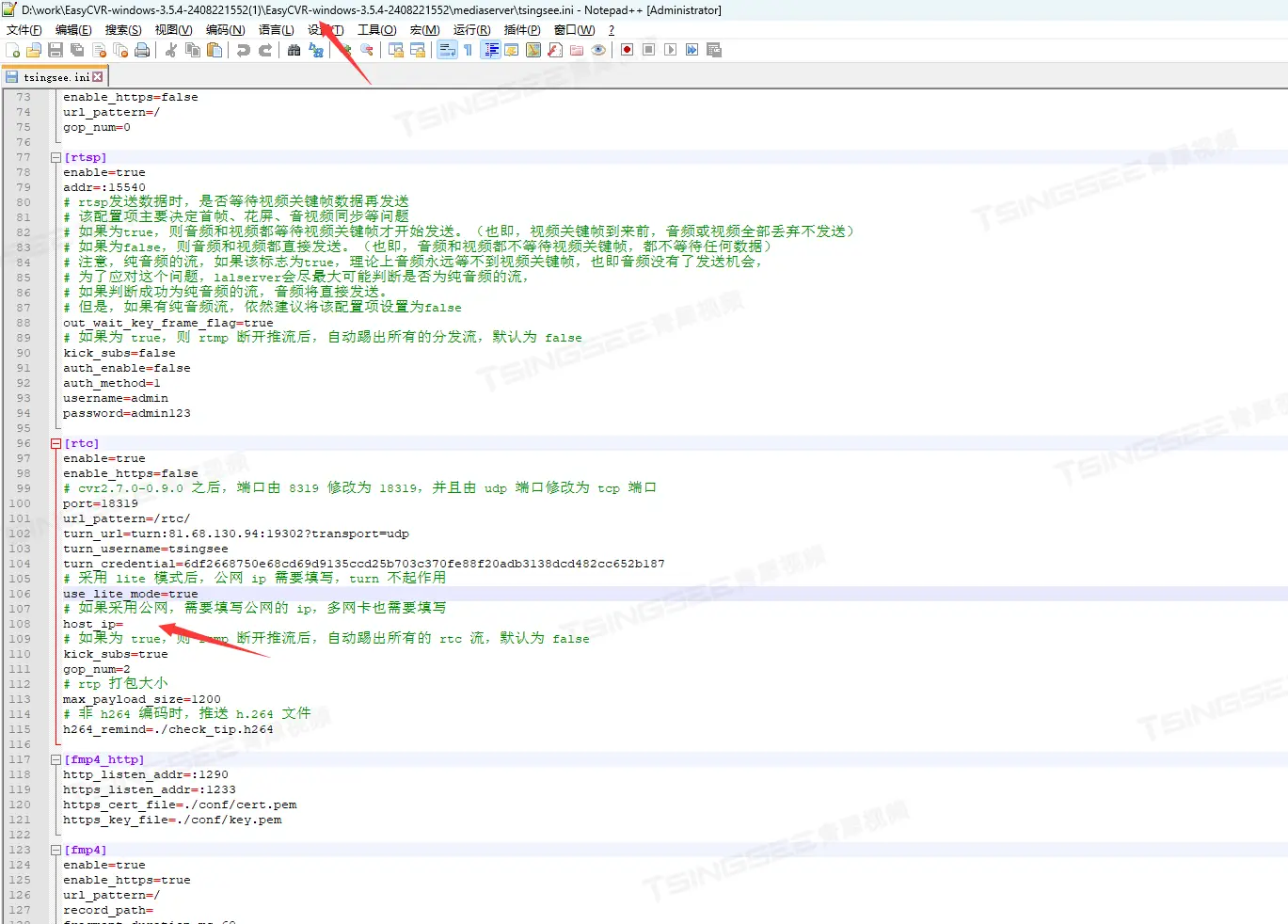Collapse the [rtsp] section fold

coord(56,157)
